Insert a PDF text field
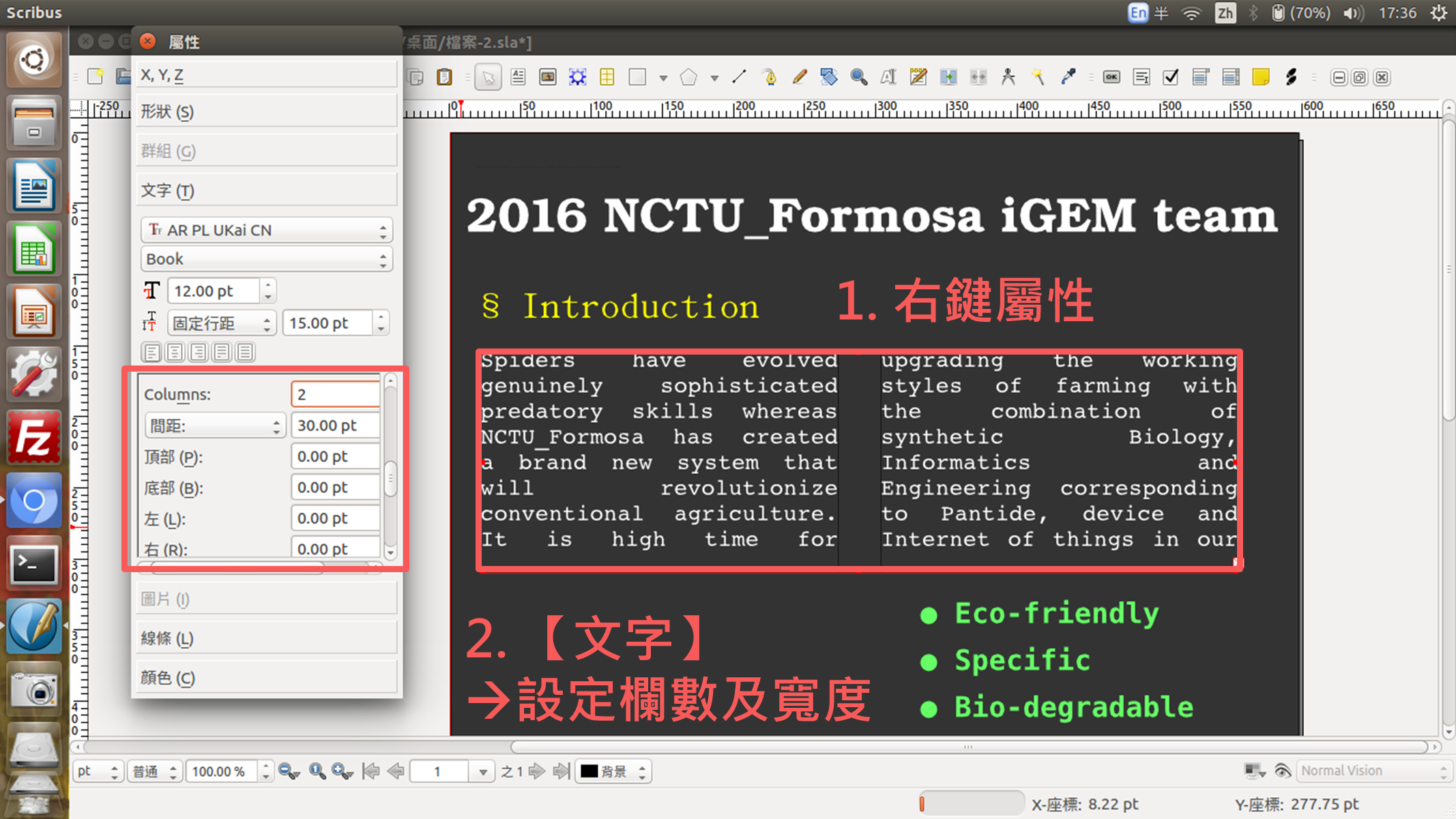Image resolution: width=1456 pixels, height=819 pixels. pyautogui.click(x=1141, y=77)
